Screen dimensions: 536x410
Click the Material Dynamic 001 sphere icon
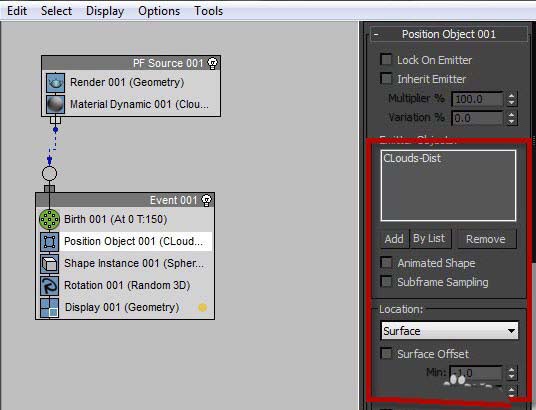tap(55, 104)
